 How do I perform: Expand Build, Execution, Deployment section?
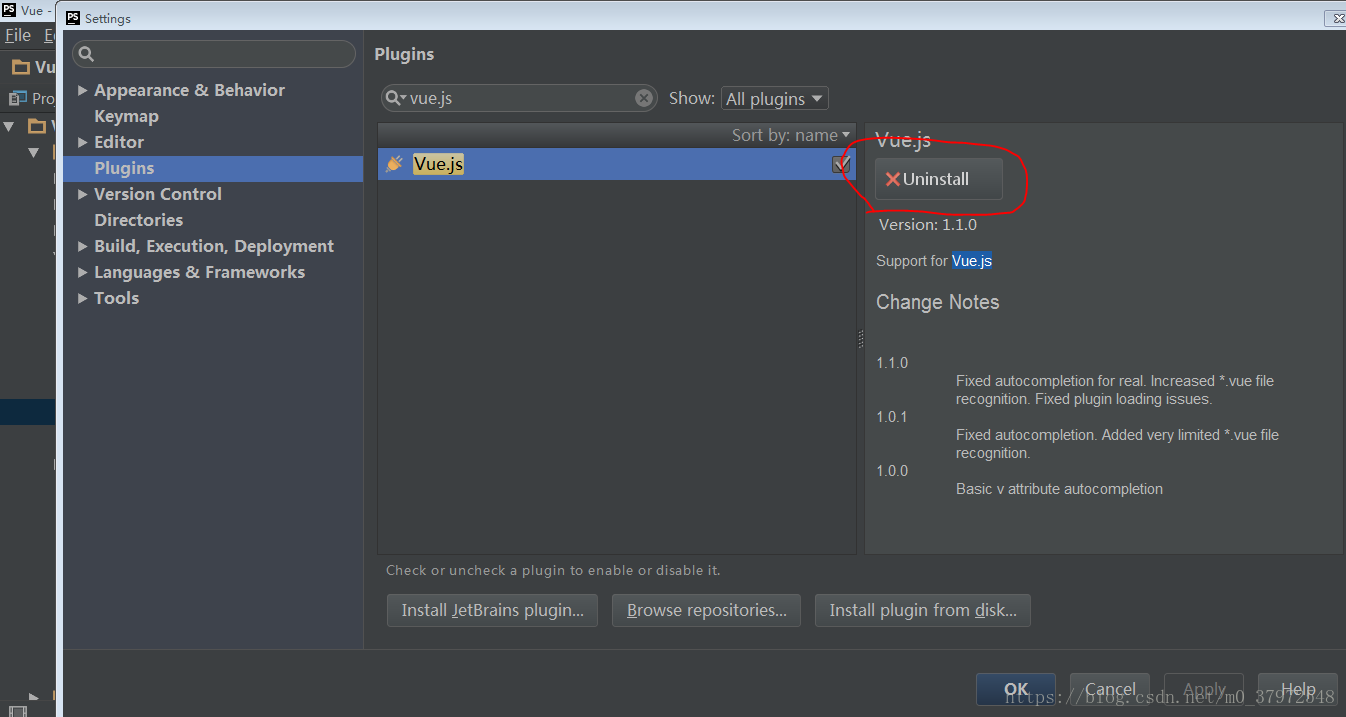click(x=82, y=246)
